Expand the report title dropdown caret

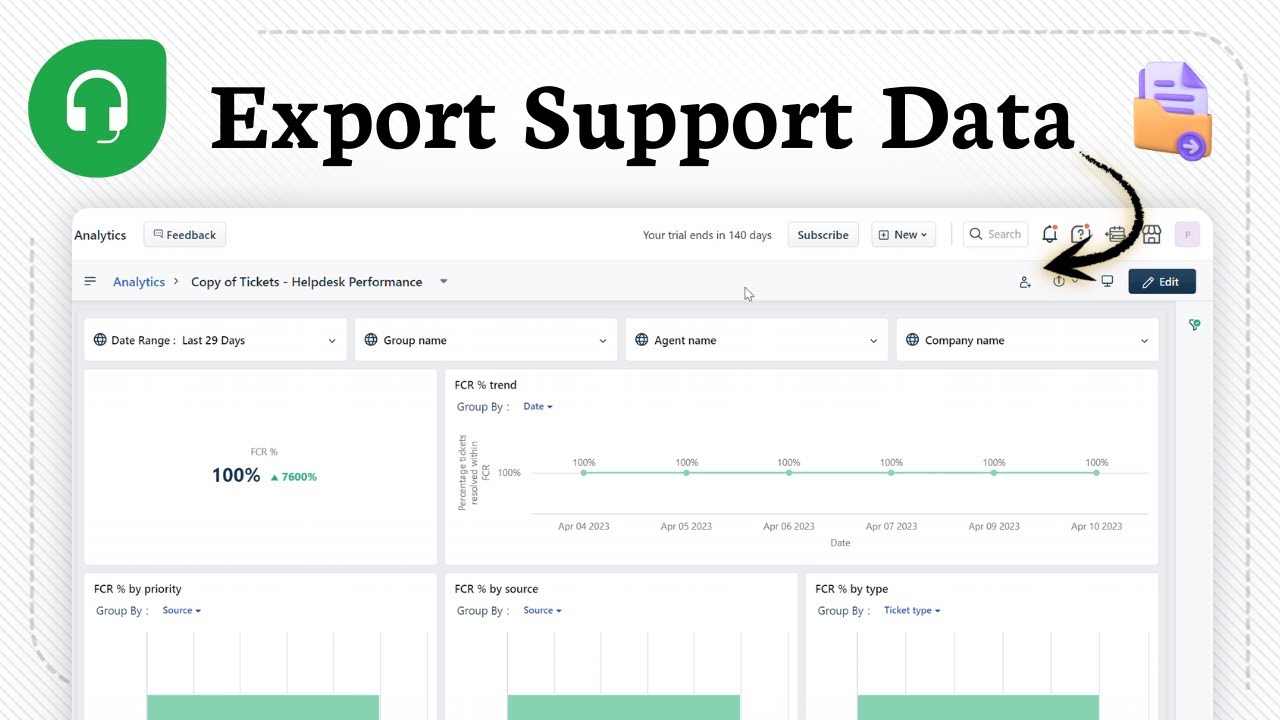444,281
